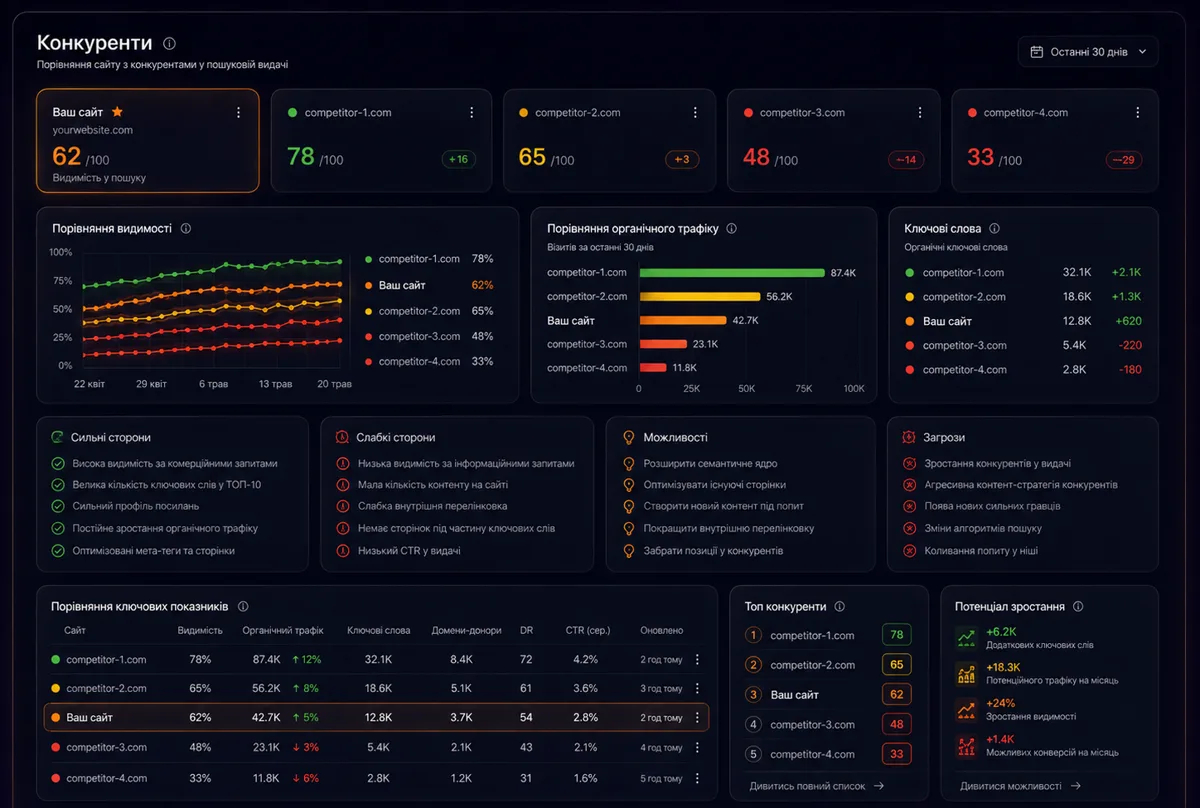Sort table by Органічний трафік column header
This screenshot has width=1200, height=808.
click(x=283, y=631)
